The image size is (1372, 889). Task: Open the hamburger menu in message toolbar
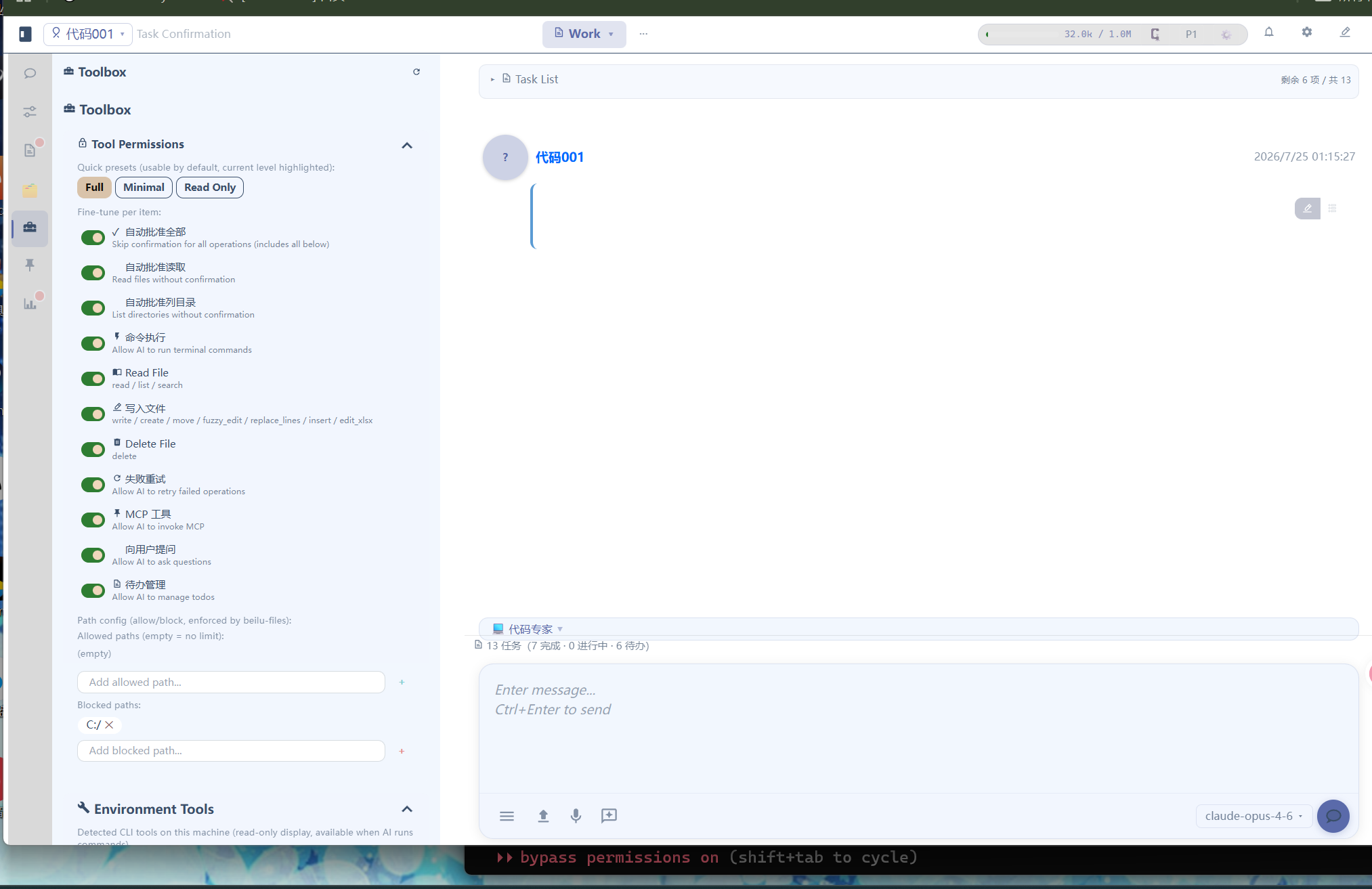pyautogui.click(x=507, y=816)
